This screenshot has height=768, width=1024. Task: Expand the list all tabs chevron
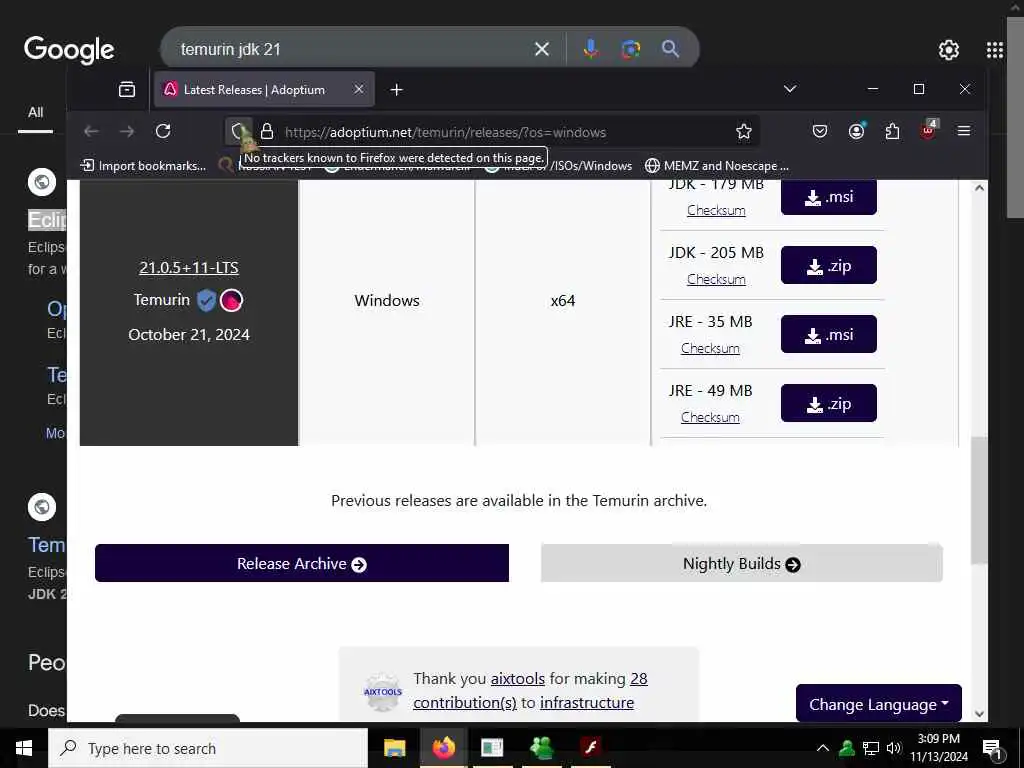pos(790,89)
